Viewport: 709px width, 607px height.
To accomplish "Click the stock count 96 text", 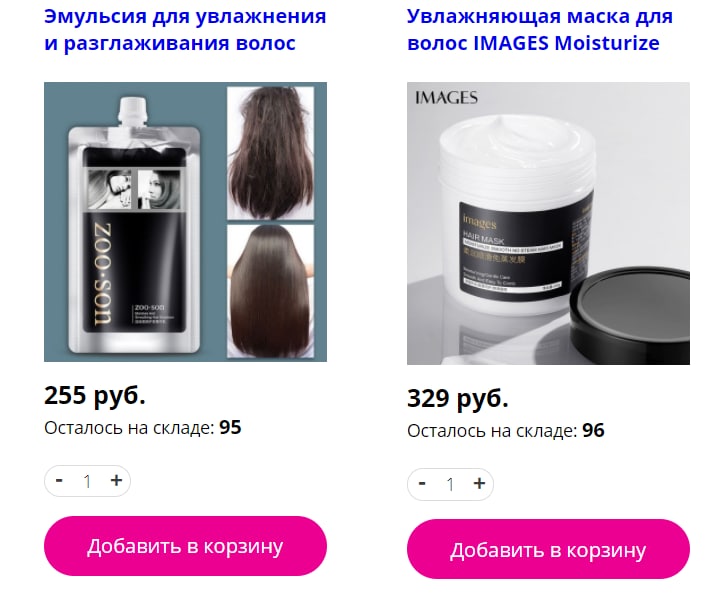I will [593, 431].
